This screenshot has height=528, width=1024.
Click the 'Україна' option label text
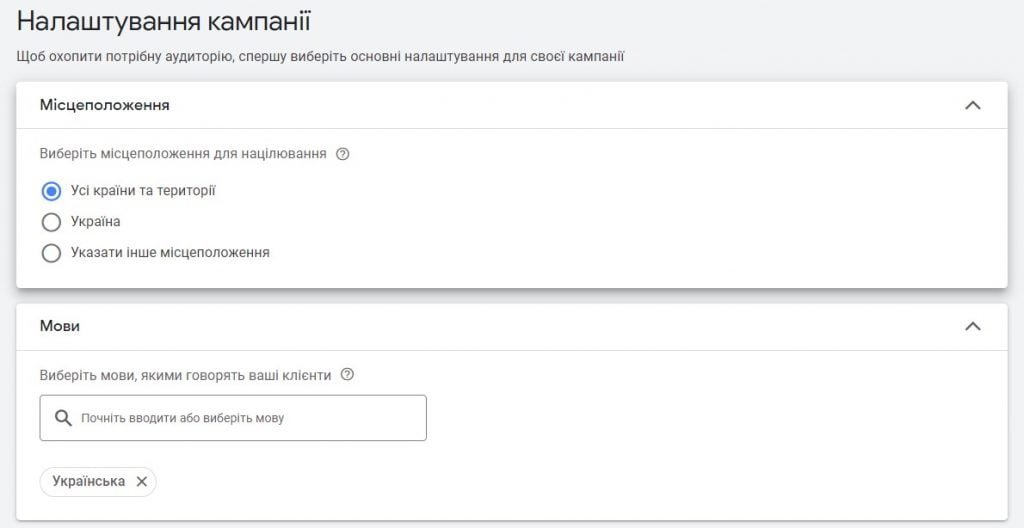(x=95, y=222)
